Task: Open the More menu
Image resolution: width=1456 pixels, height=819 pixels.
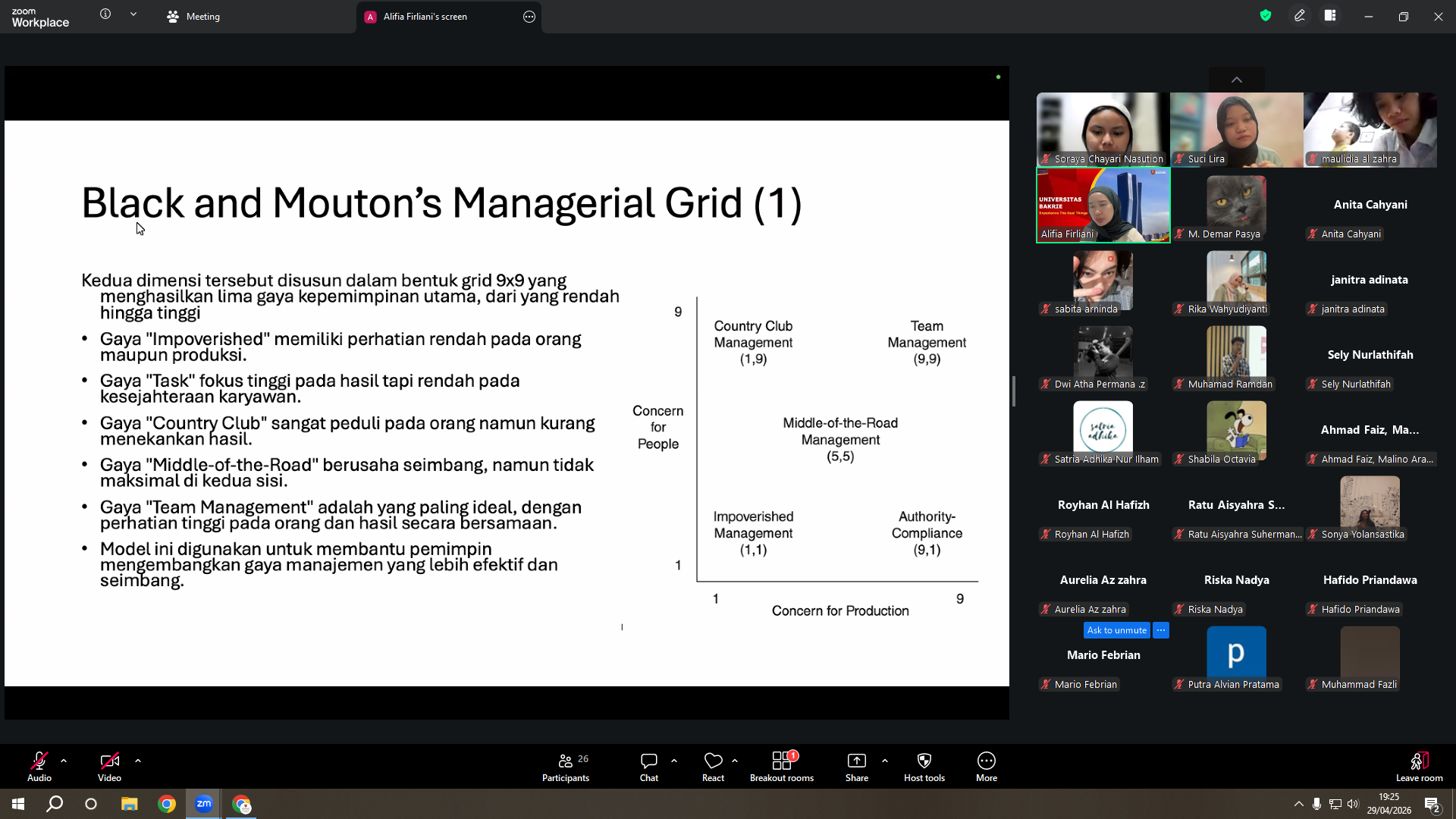Action: 987,766
